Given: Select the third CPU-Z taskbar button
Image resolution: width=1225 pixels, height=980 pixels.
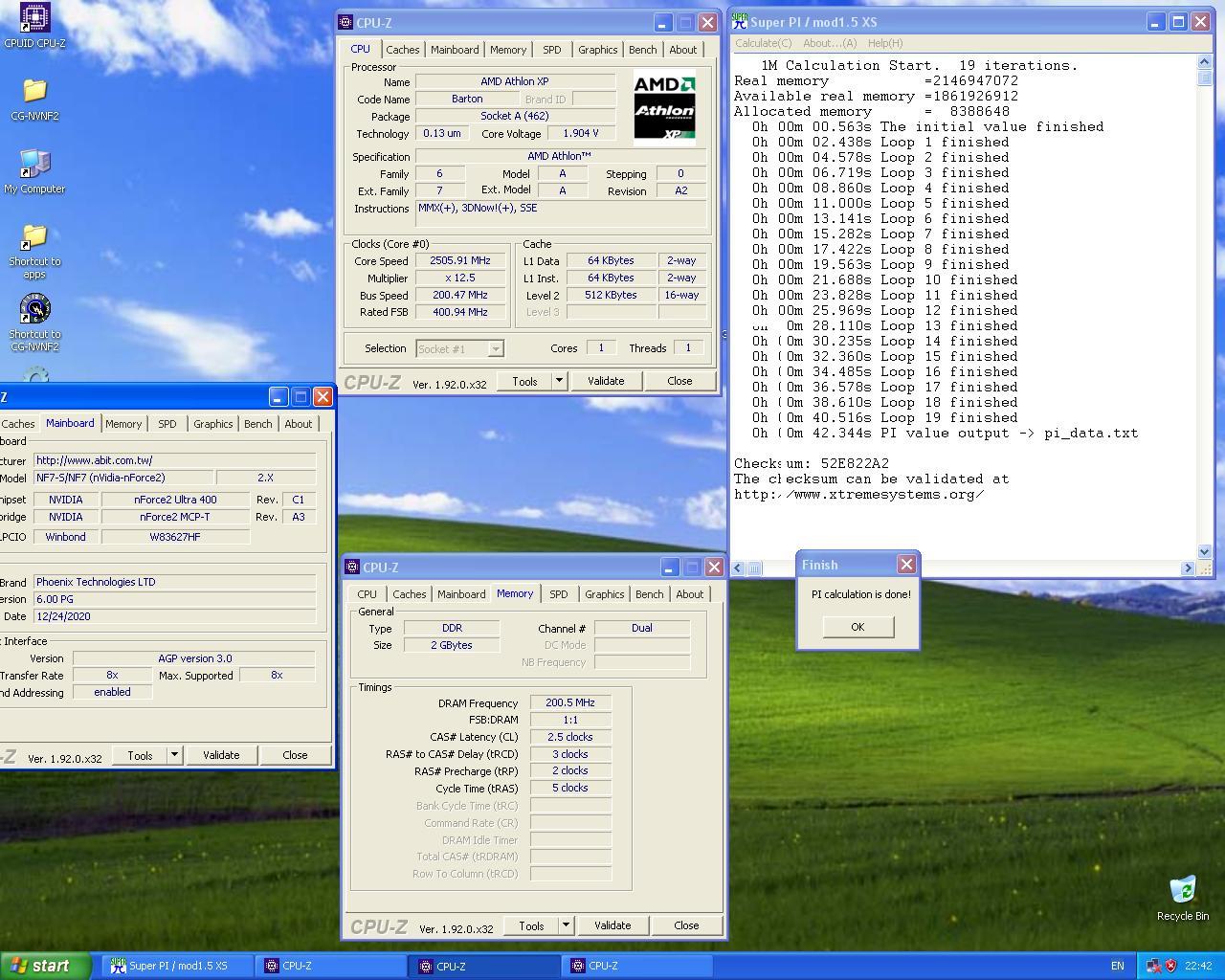Looking at the screenshot, I should click(x=637, y=966).
